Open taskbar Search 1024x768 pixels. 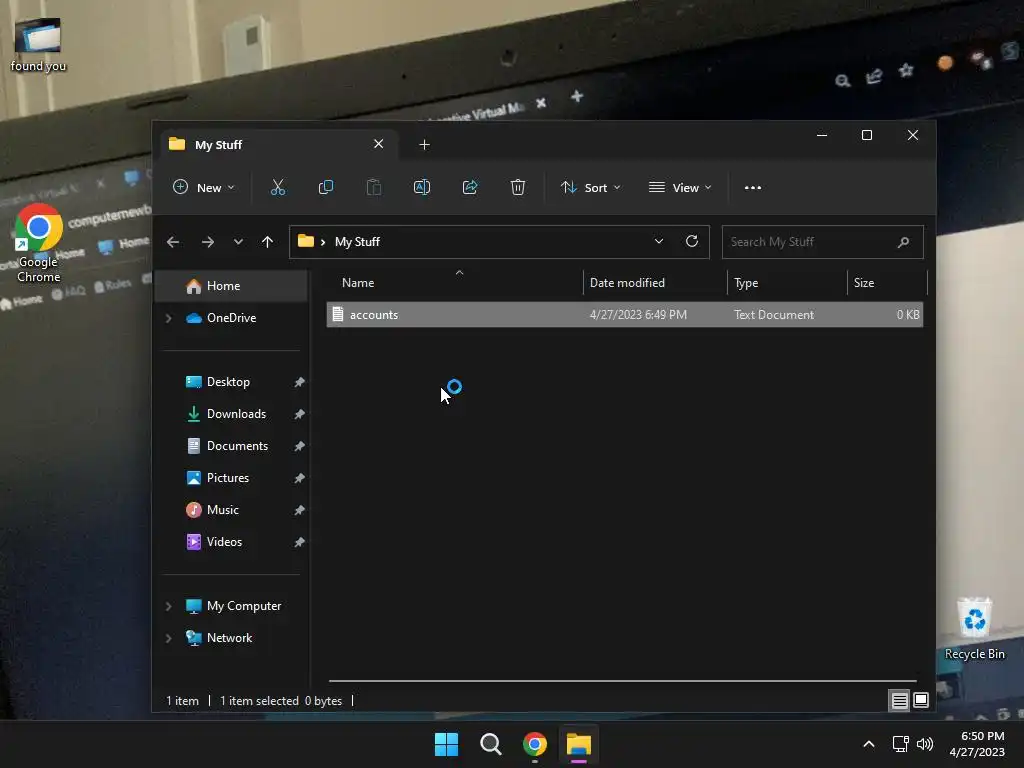[490, 744]
